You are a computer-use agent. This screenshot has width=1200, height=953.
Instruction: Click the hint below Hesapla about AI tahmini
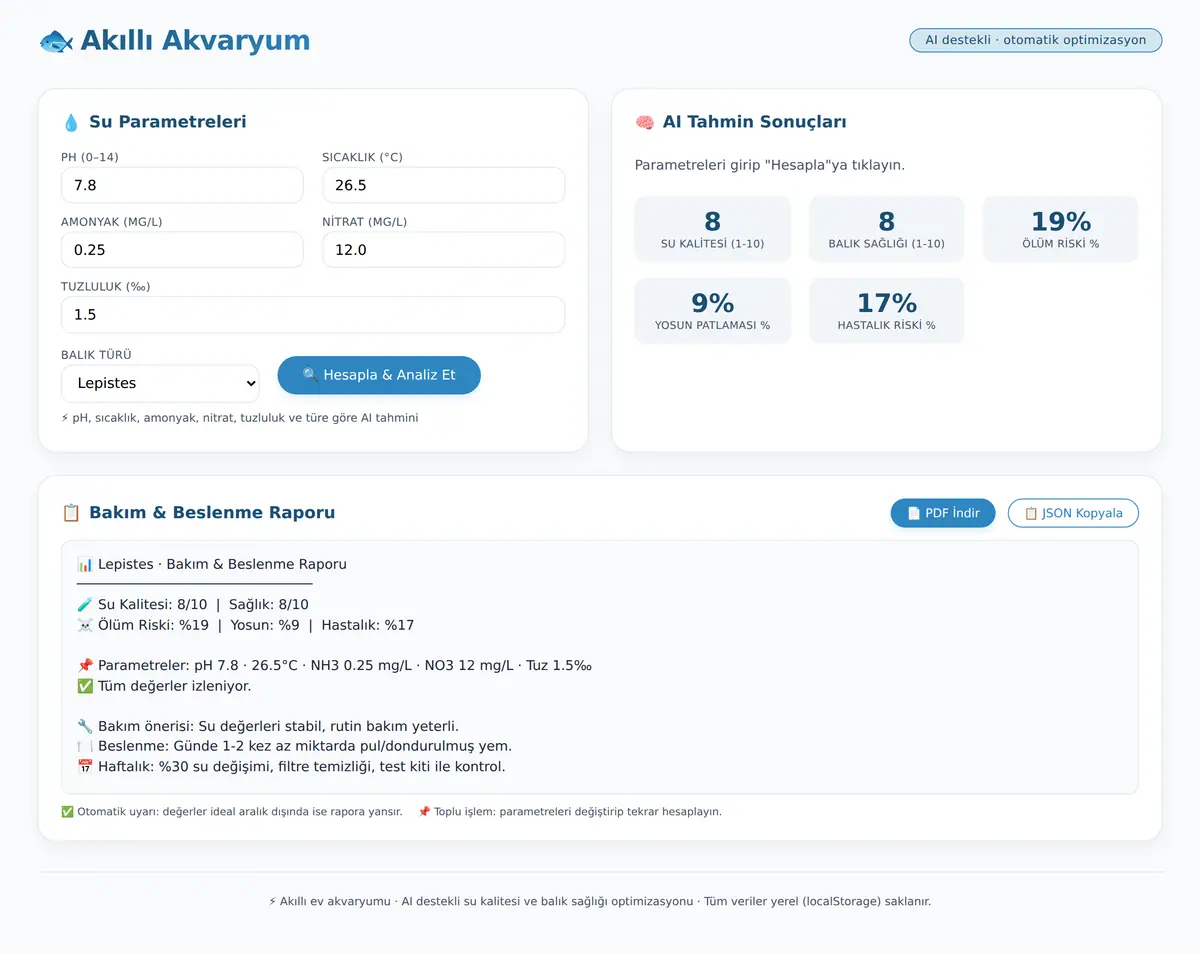click(240, 418)
